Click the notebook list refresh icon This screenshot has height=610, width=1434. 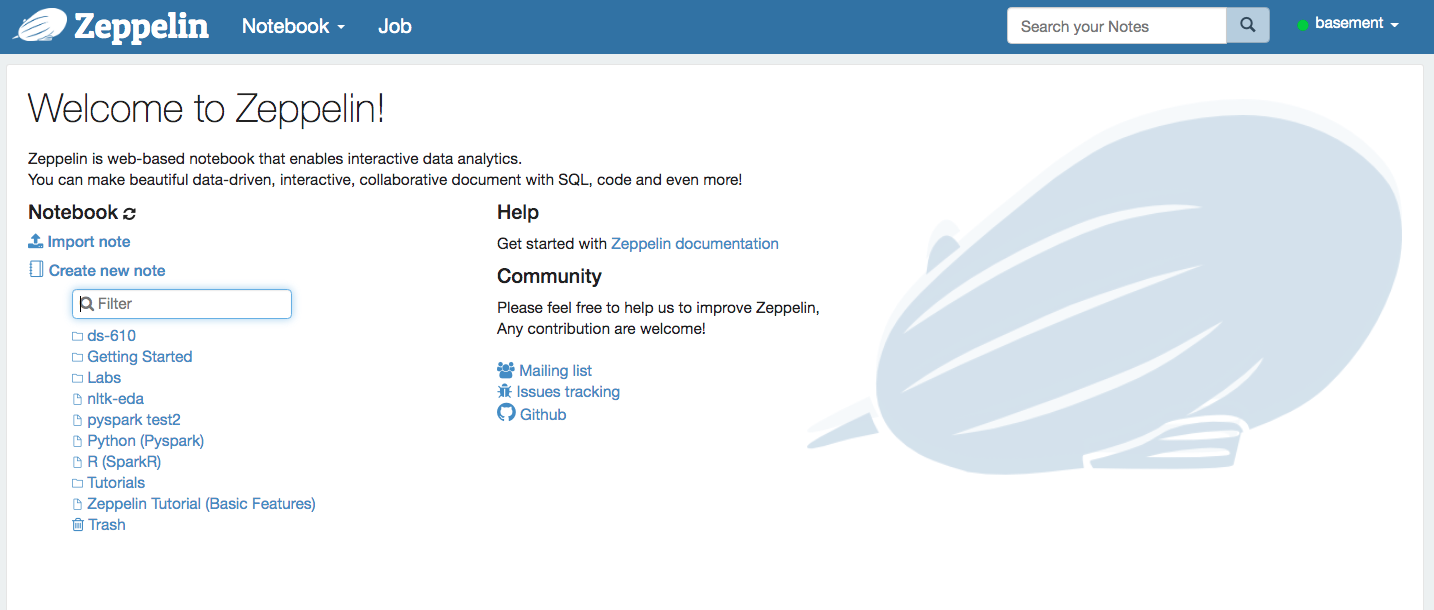pos(129,213)
